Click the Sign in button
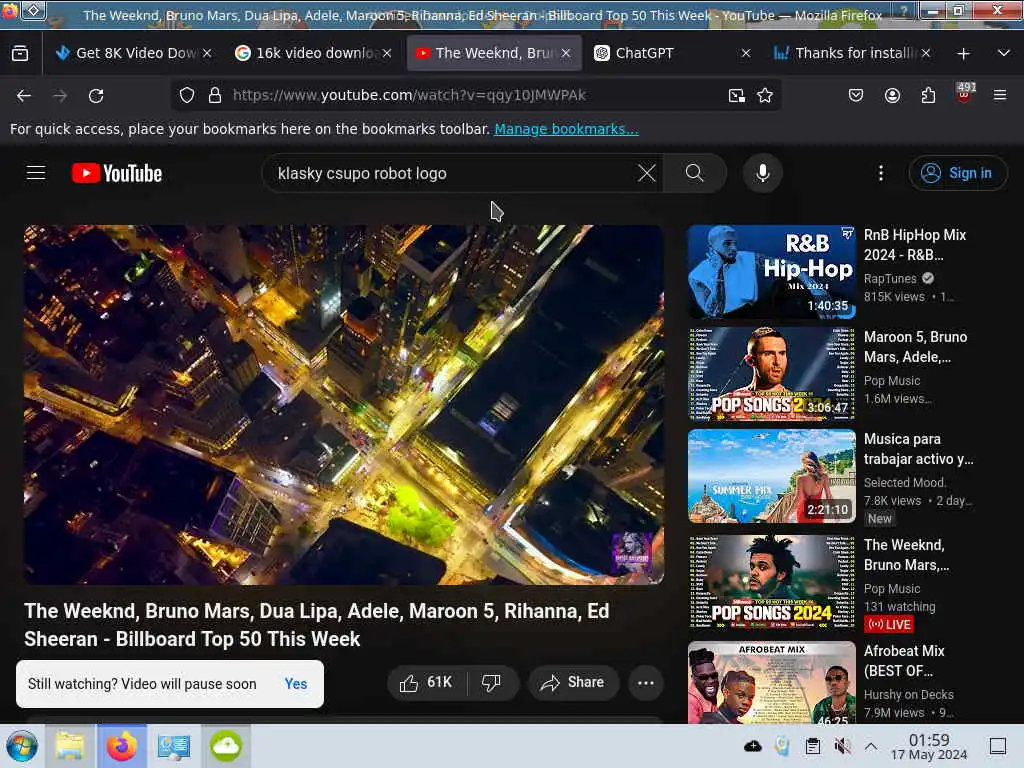The image size is (1024, 768). click(x=958, y=173)
